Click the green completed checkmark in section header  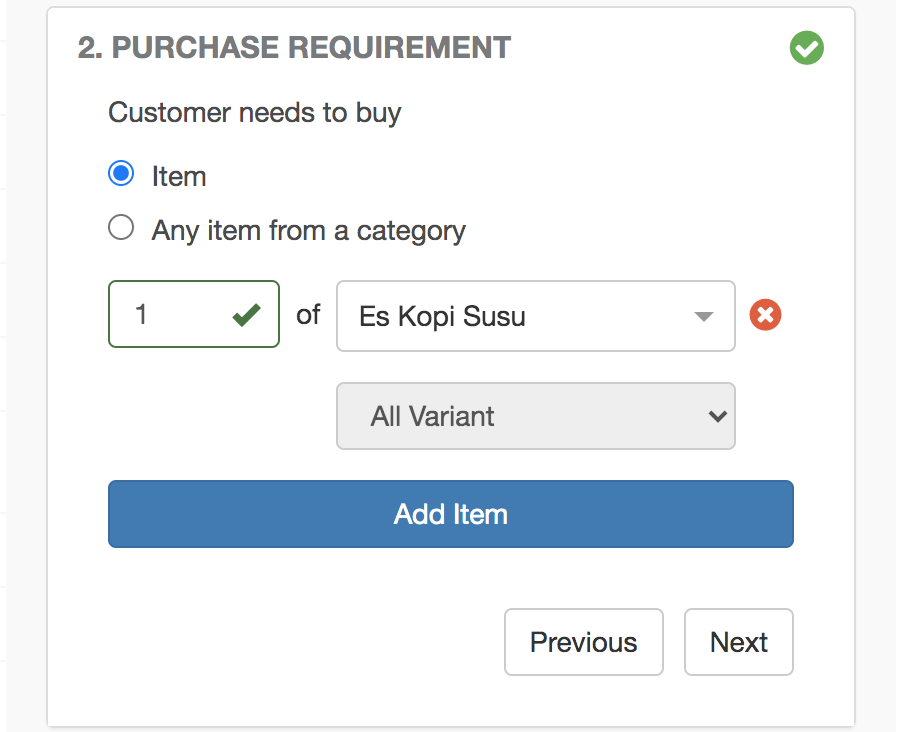tap(806, 48)
